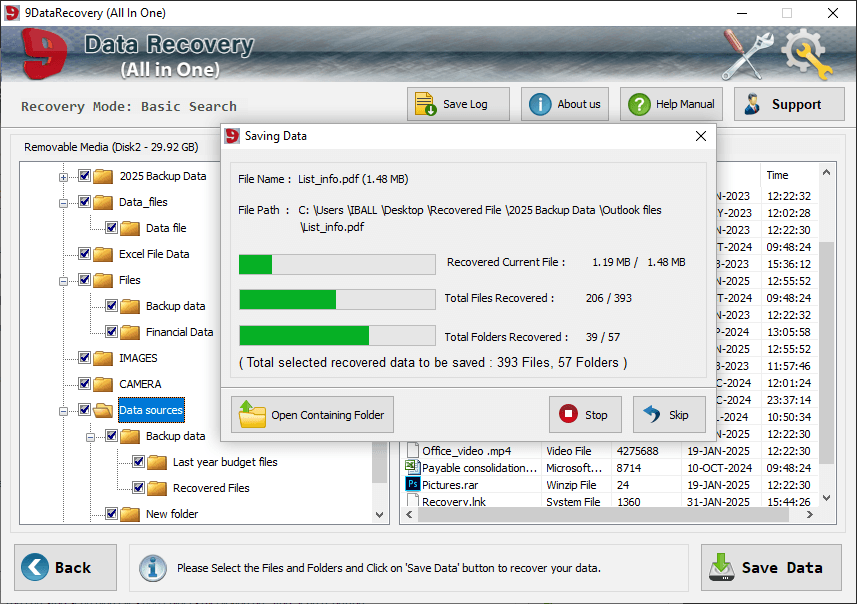Toggle the New folder checkbox

click(111, 513)
